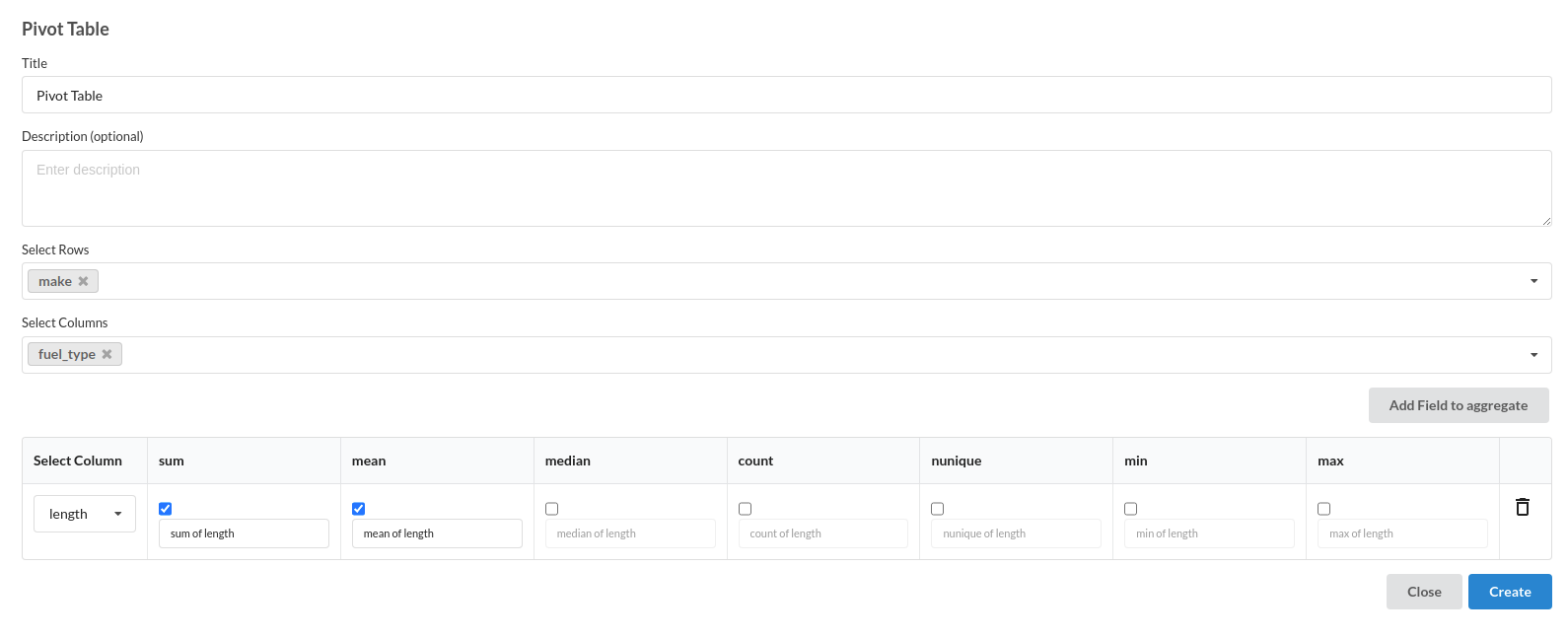Click the Add Field to aggregate button
The image size is (1568, 639).
[1459, 404]
